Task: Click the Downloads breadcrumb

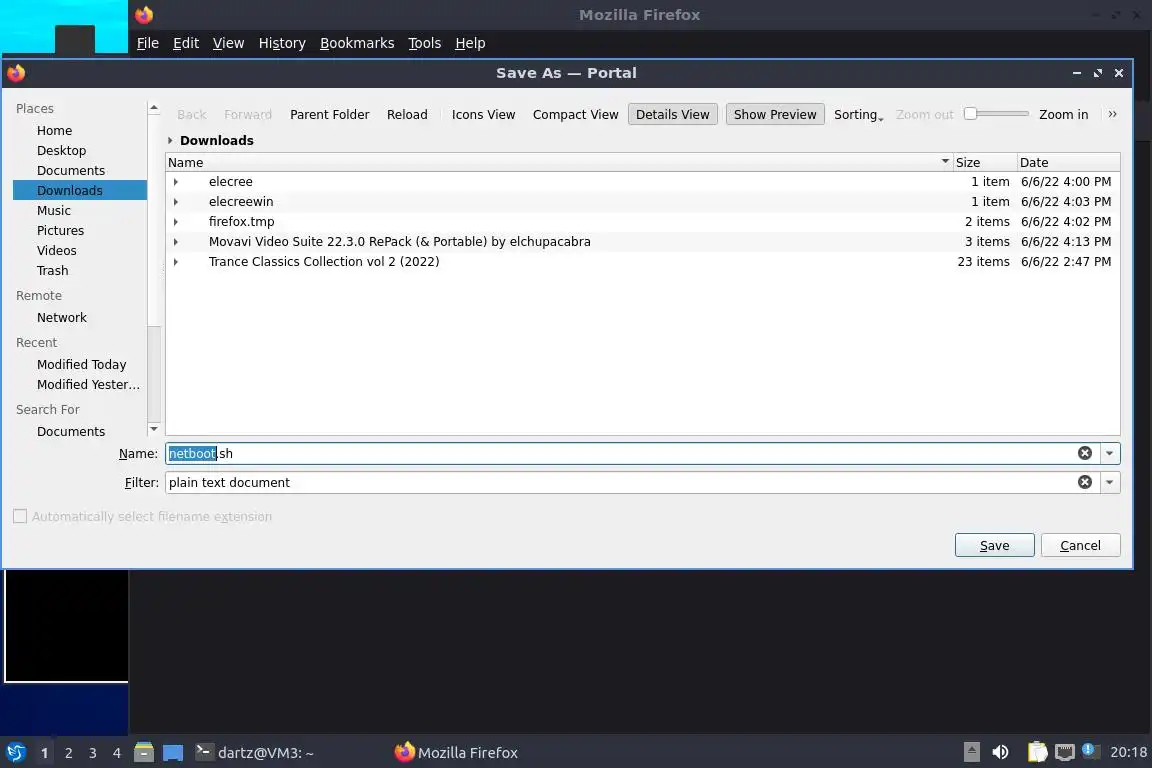Action: tap(217, 140)
